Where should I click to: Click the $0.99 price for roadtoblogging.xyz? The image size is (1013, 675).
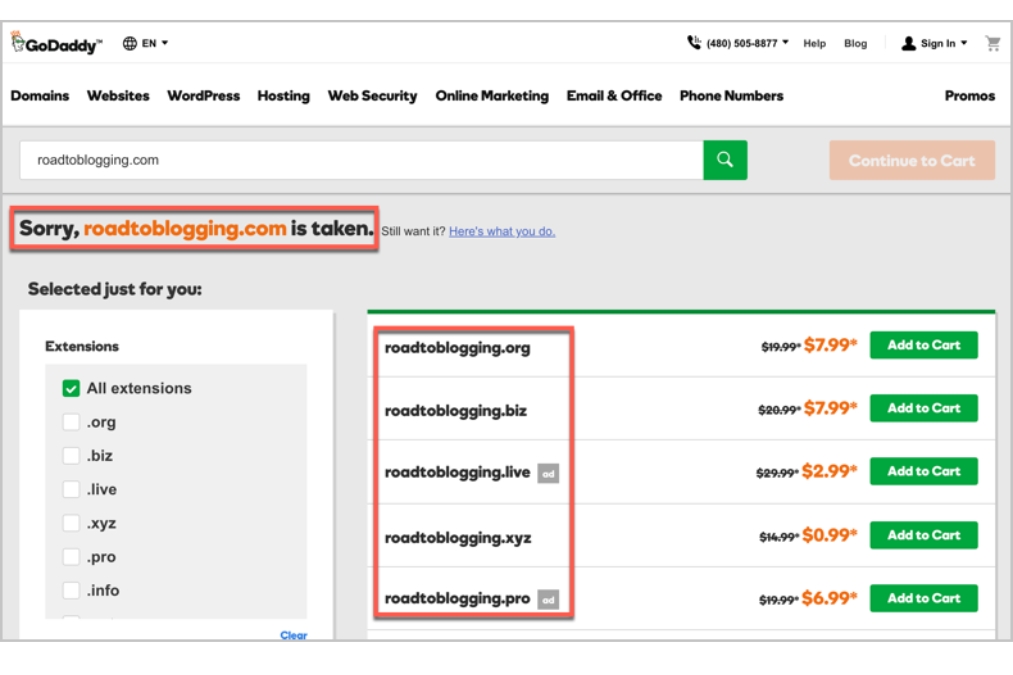click(830, 535)
